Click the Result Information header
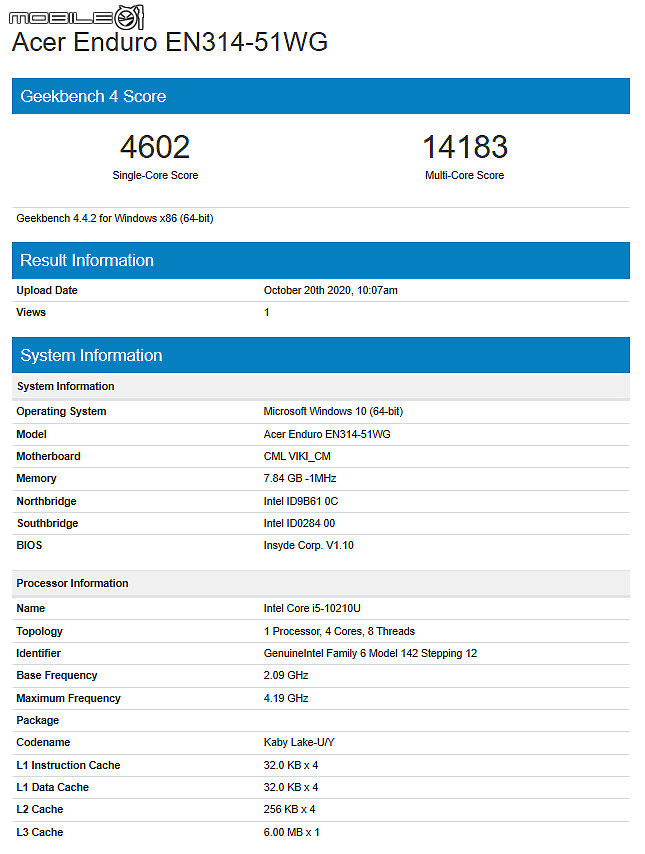The width and height of the screenshot is (645, 854). 321,260
